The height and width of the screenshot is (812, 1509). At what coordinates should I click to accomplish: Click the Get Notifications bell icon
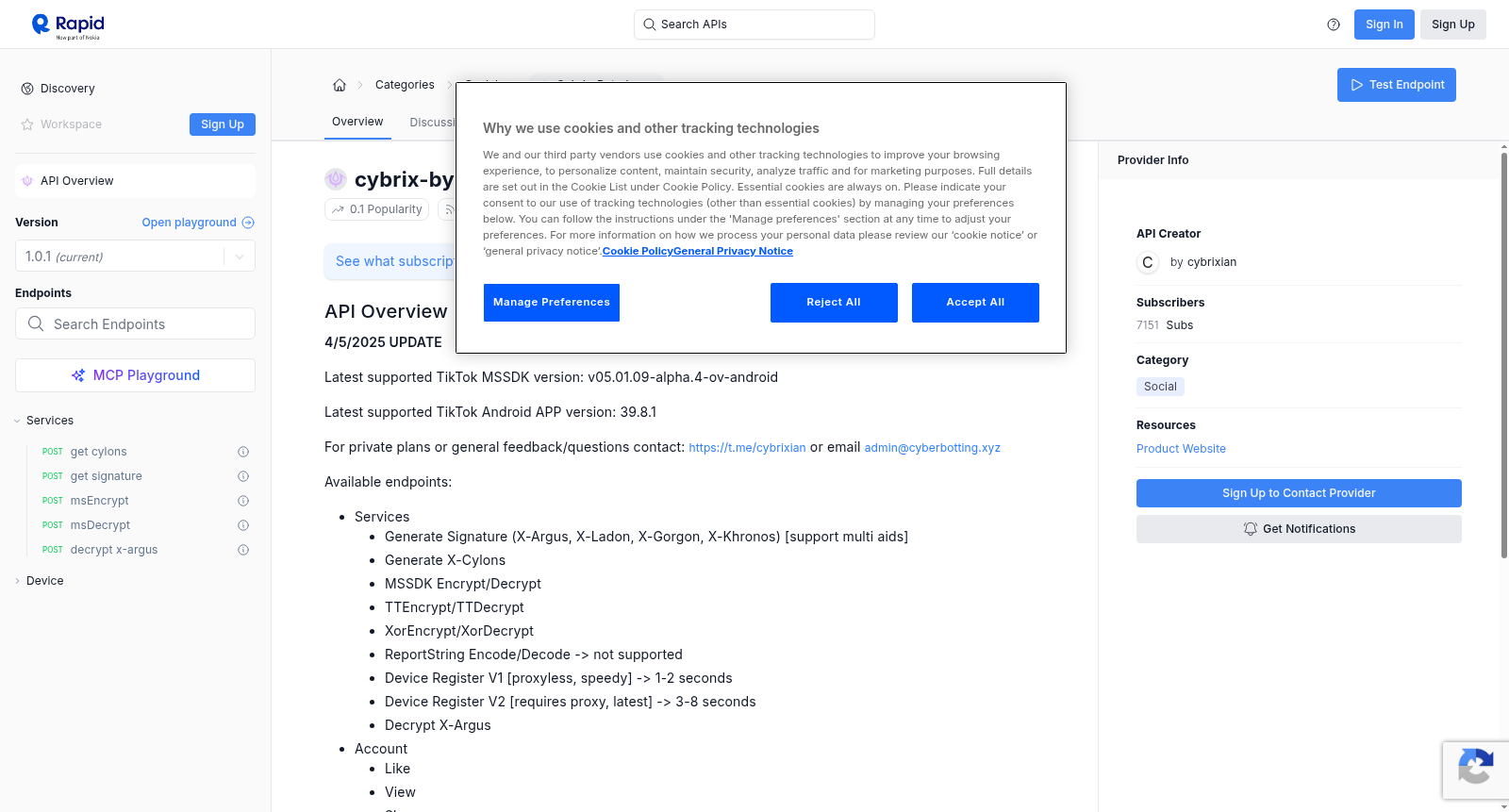tap(1251, 529)
